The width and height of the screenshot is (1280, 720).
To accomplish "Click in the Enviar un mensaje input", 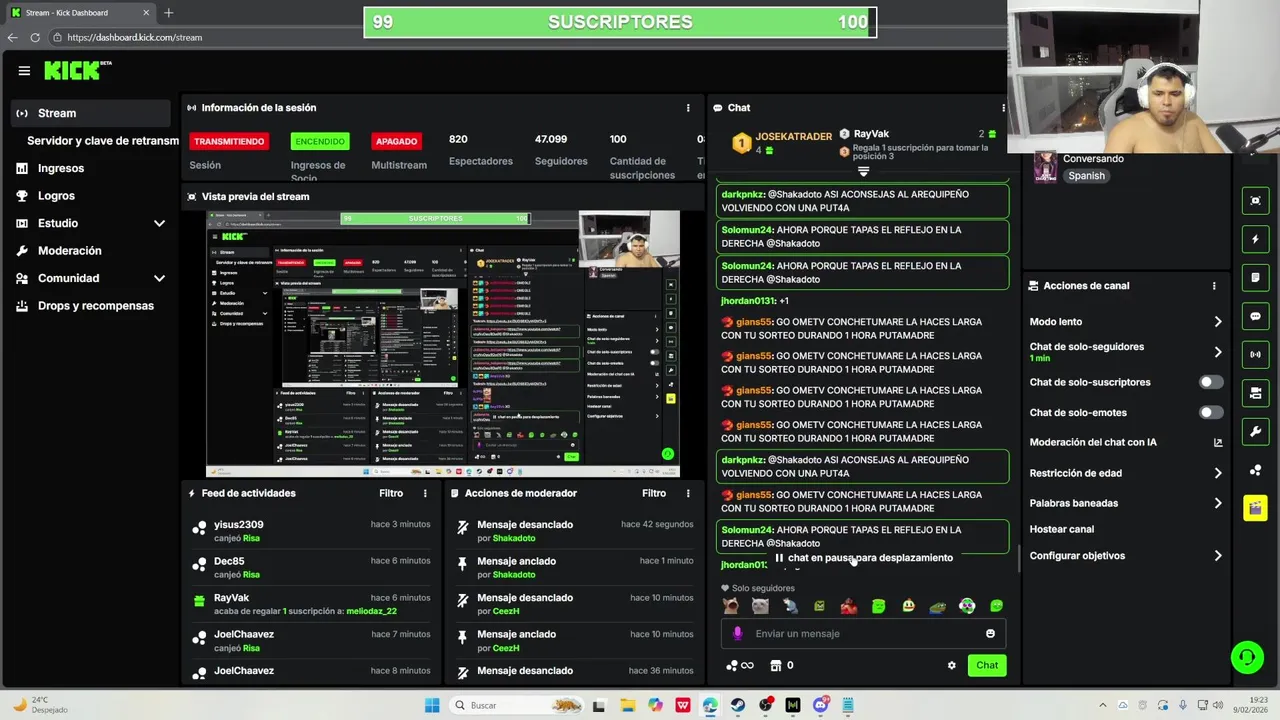I will 864,633.
